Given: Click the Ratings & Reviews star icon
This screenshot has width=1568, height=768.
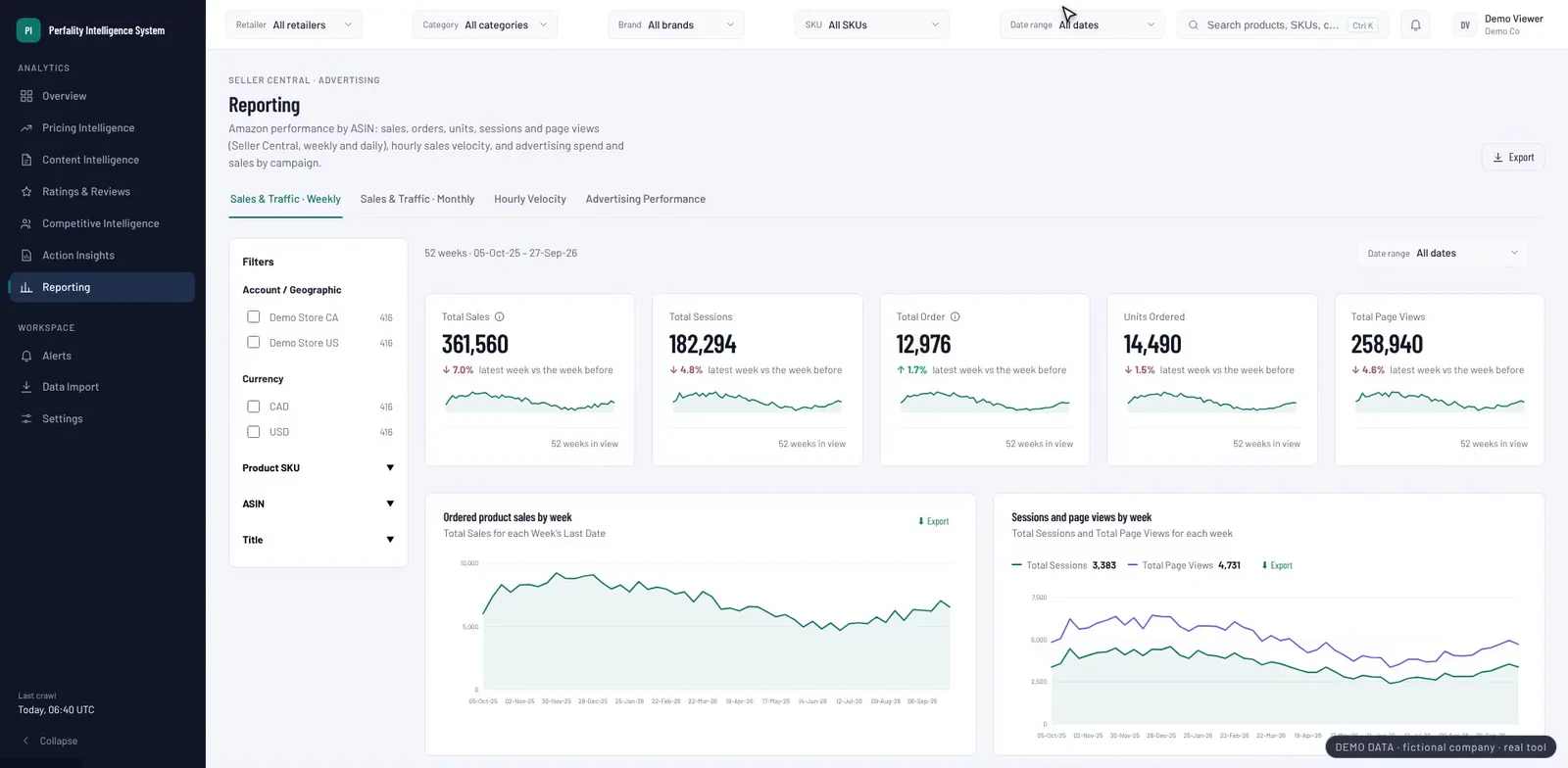Looking at the screenshot, I should tap(26, 192).
